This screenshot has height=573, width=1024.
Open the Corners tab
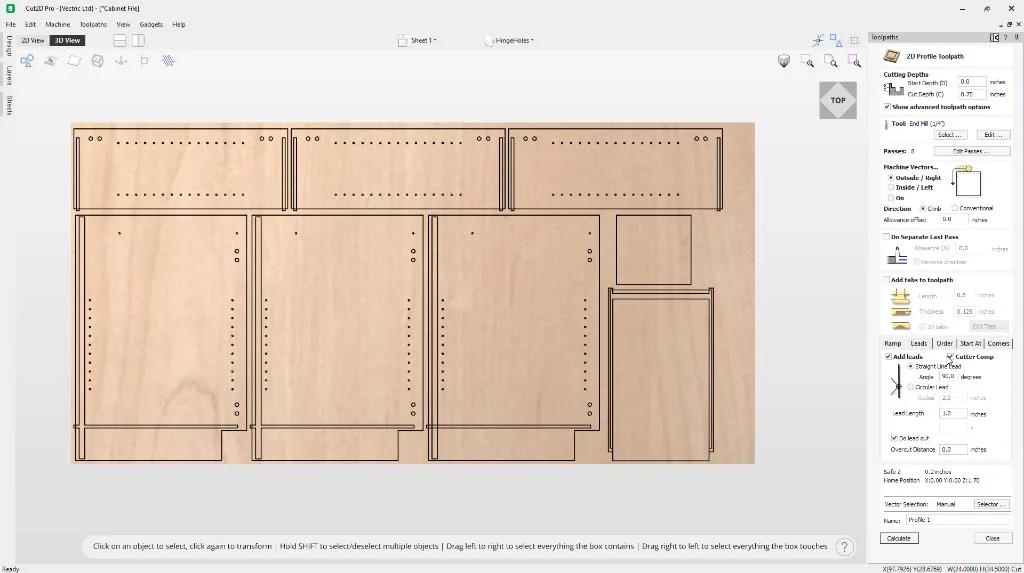coord(999,344)
